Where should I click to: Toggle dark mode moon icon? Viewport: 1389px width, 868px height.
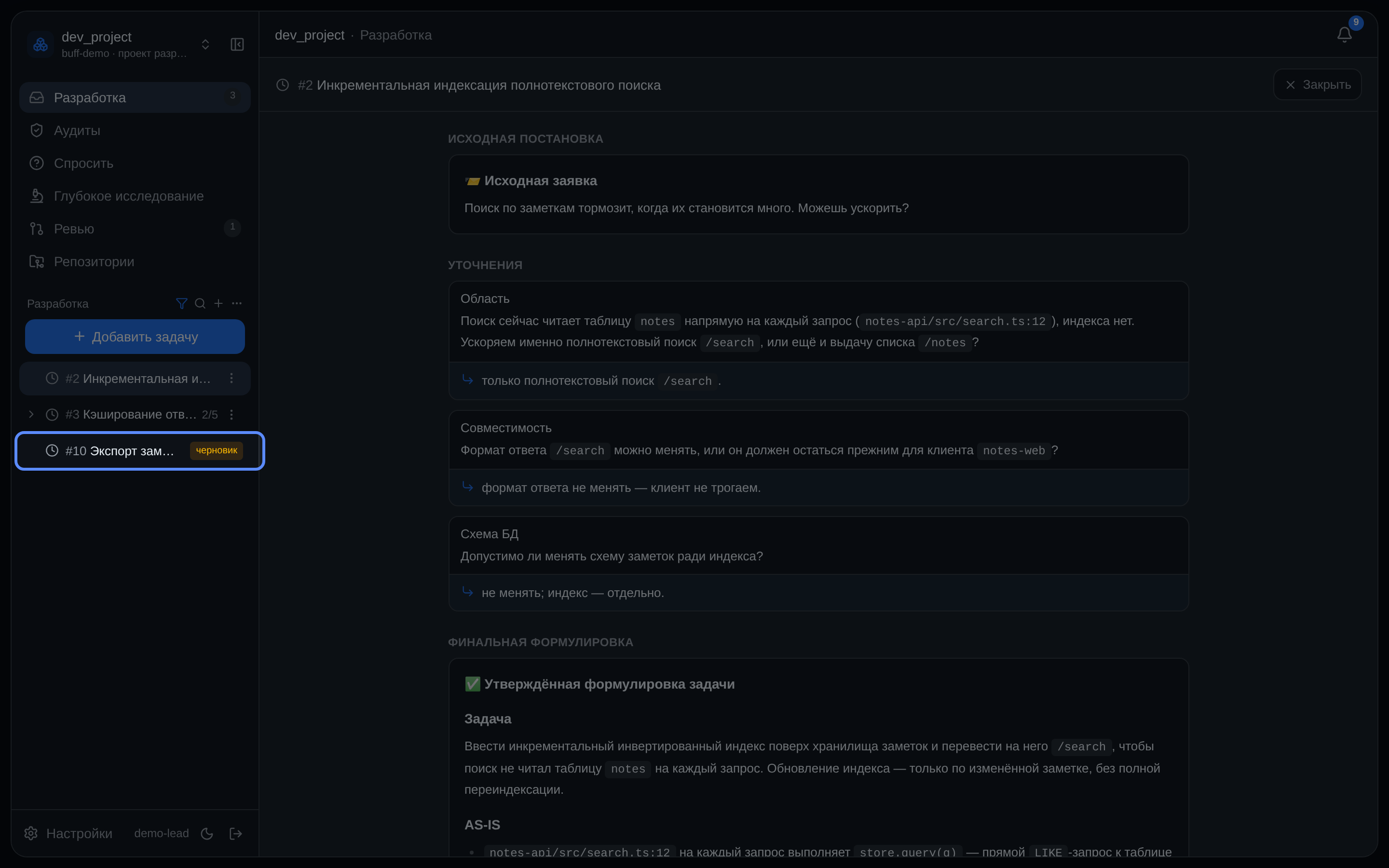(x=207, y=834)
